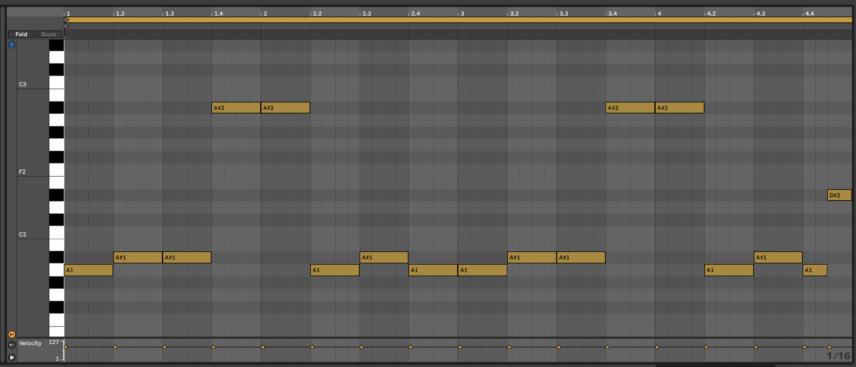Click the loop start triangle marker
This screenshot has height=367, width=856.
coord(67,20)
